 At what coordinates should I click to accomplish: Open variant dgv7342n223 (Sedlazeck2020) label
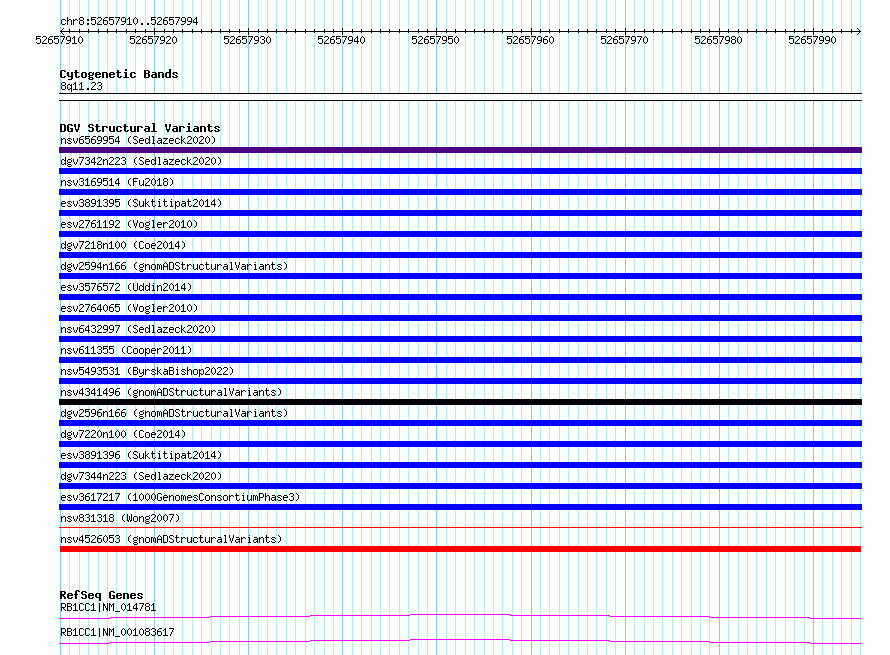click(141, 161)
